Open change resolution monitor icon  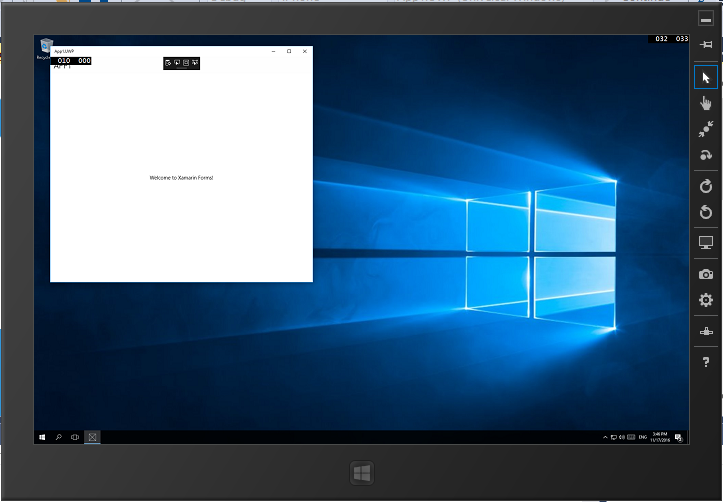[x=705, y=242]
